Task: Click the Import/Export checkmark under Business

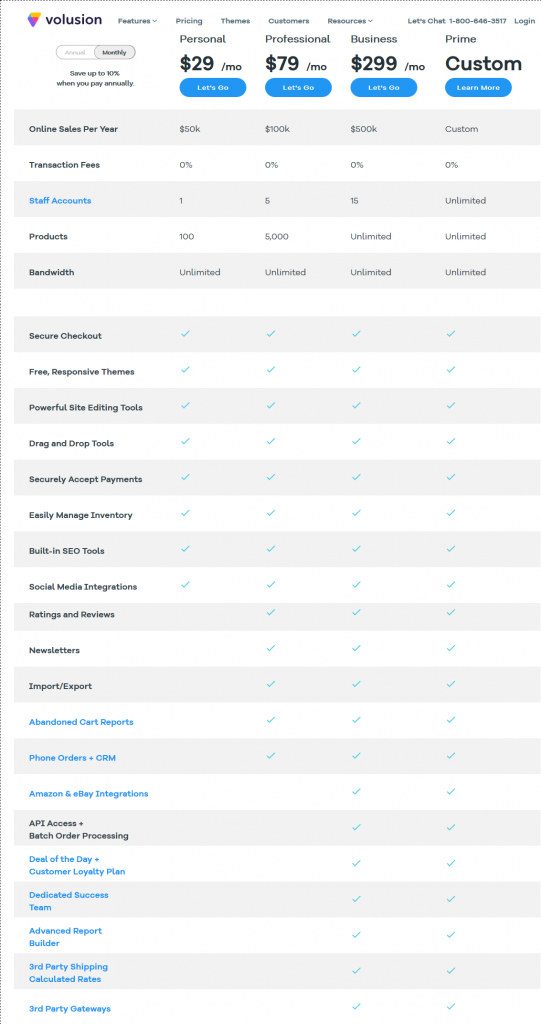Action: click(356, 684)
